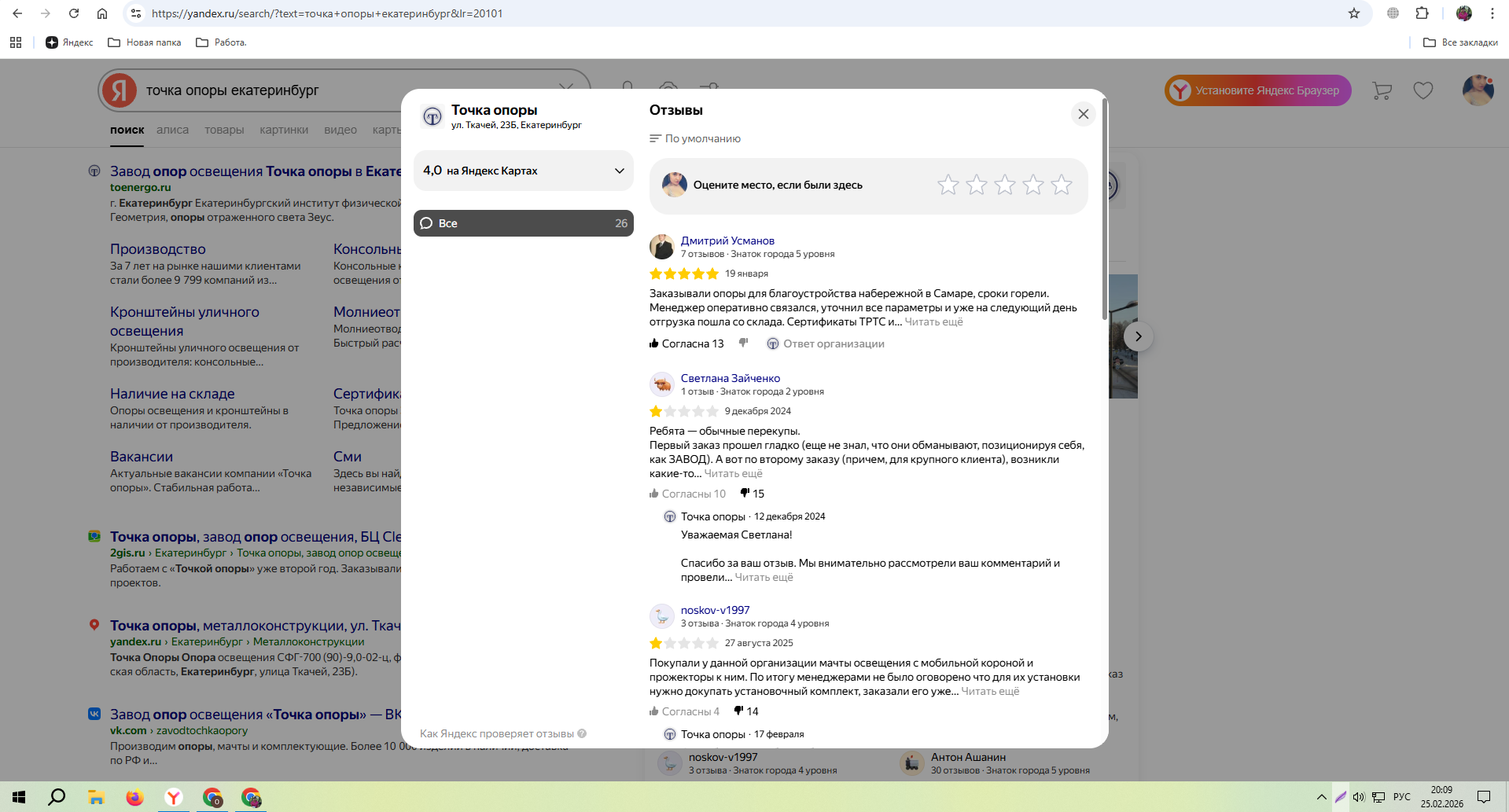
Task: Open noskov-v1997's profile link in popup
Action: coord(715,610)
